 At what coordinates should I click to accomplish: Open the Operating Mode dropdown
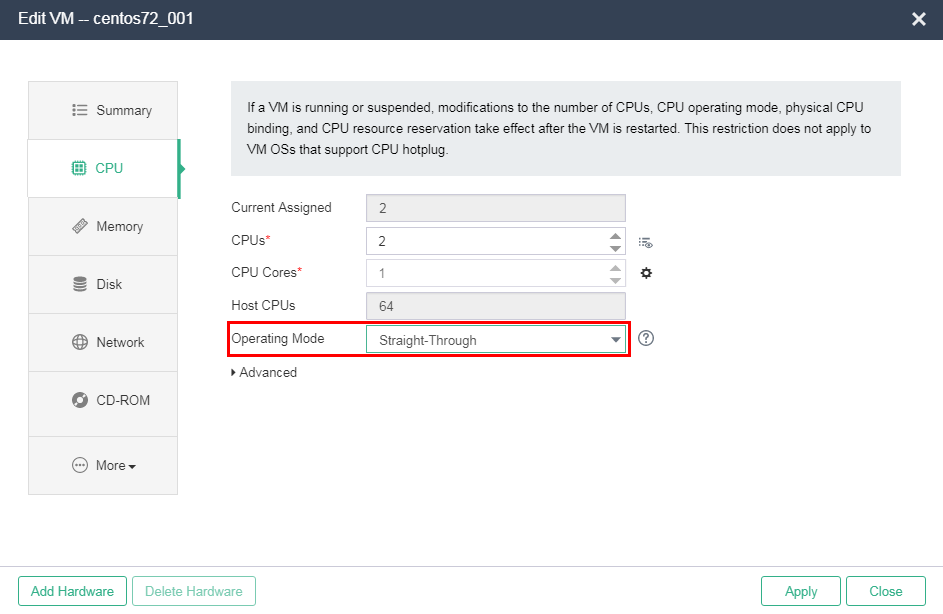click(x=496, y=340)
